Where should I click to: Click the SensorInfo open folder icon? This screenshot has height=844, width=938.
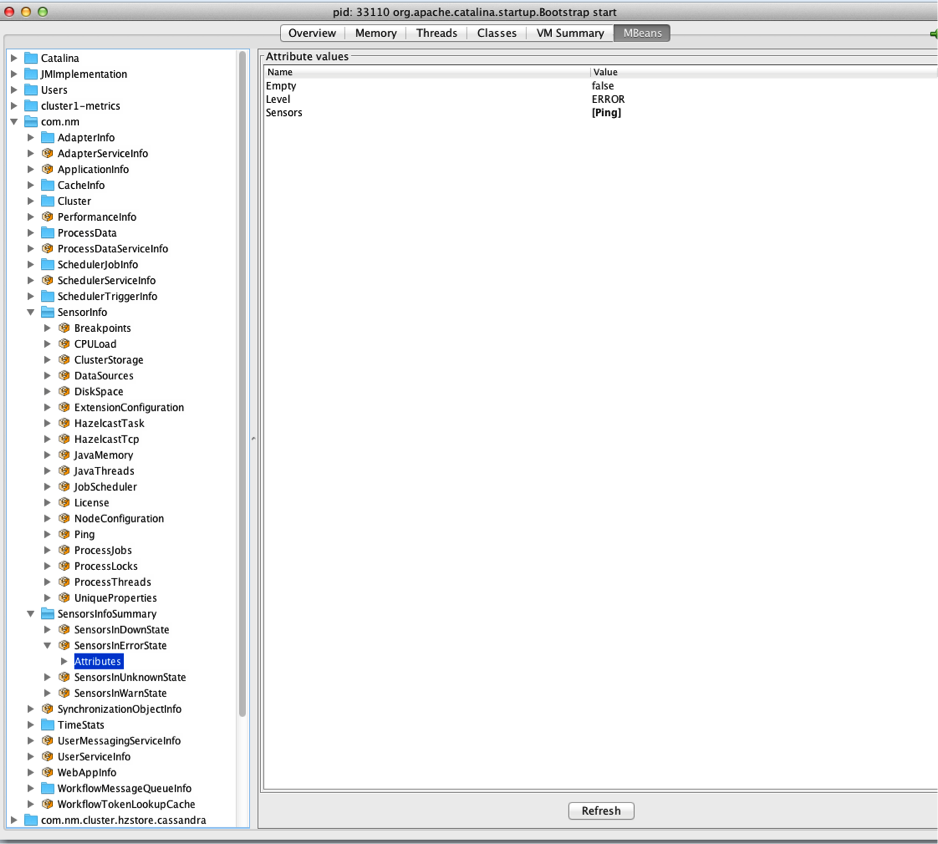(47, 312)
